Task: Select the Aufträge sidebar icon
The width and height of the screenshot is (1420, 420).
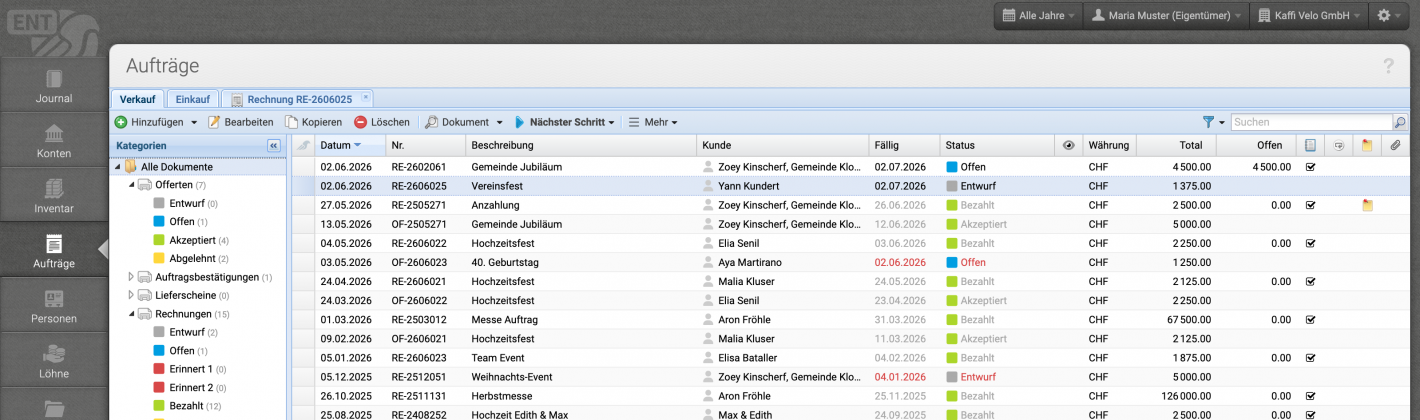Action: pos(53,244)
